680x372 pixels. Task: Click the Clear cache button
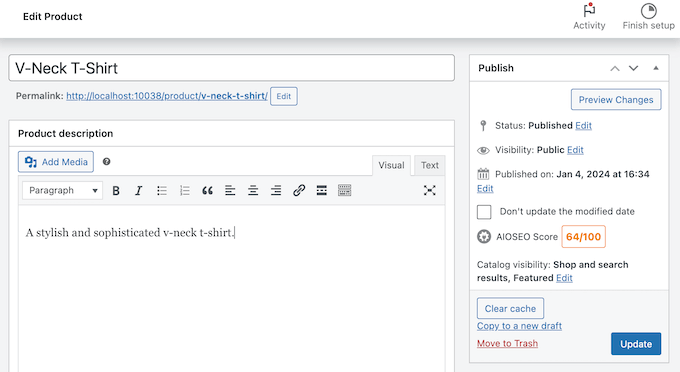tap(510, 308)
